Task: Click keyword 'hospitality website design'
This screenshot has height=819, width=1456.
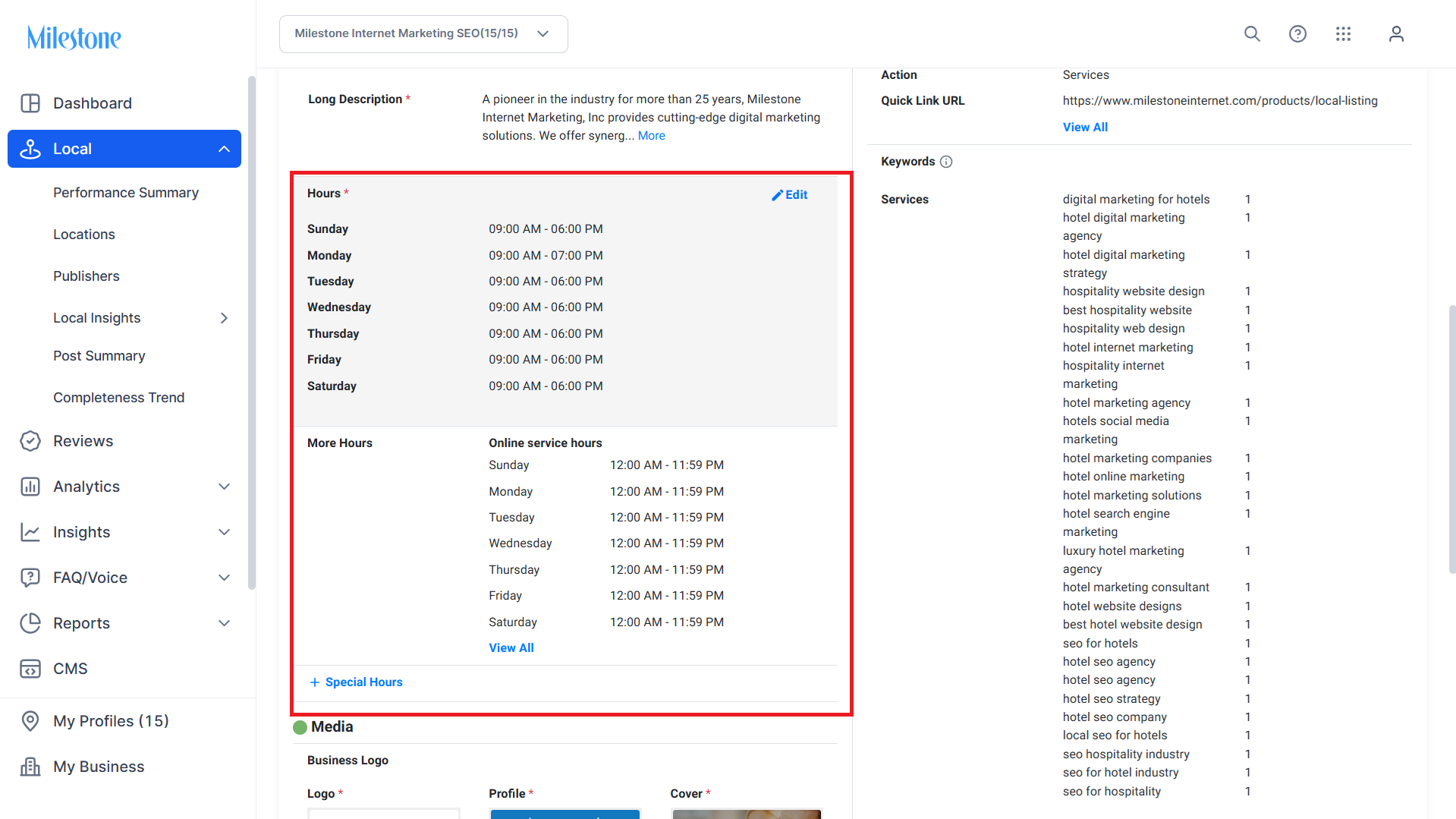Action: click(1134, 291)
